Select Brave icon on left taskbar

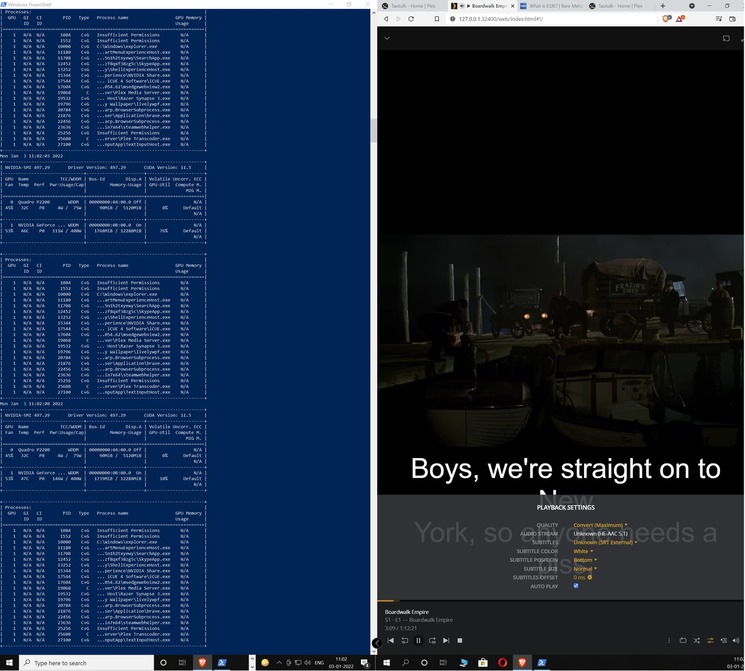pyautogui.click(x=202, y=662)
